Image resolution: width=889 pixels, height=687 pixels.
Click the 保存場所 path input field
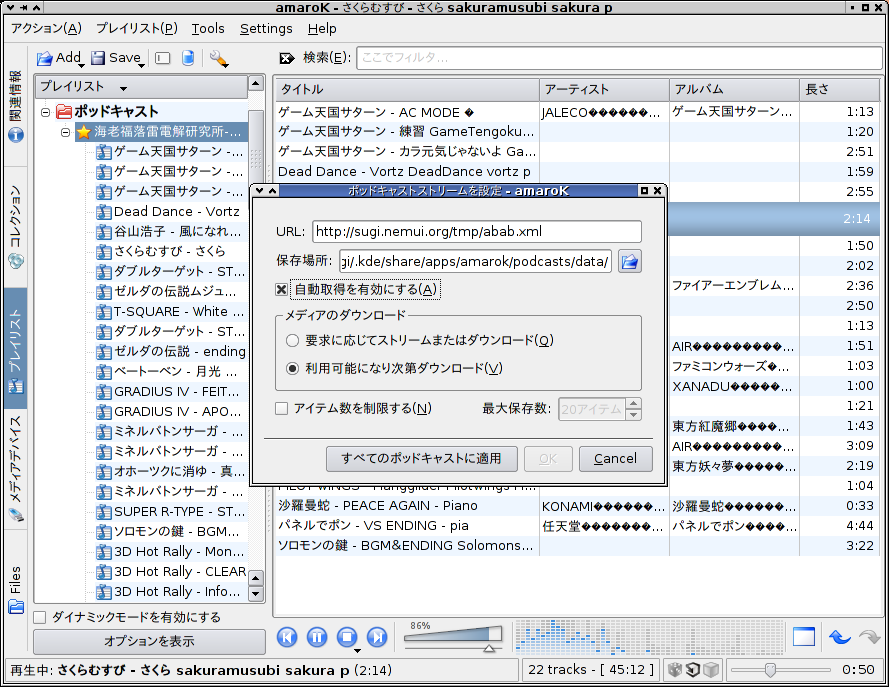475,261
